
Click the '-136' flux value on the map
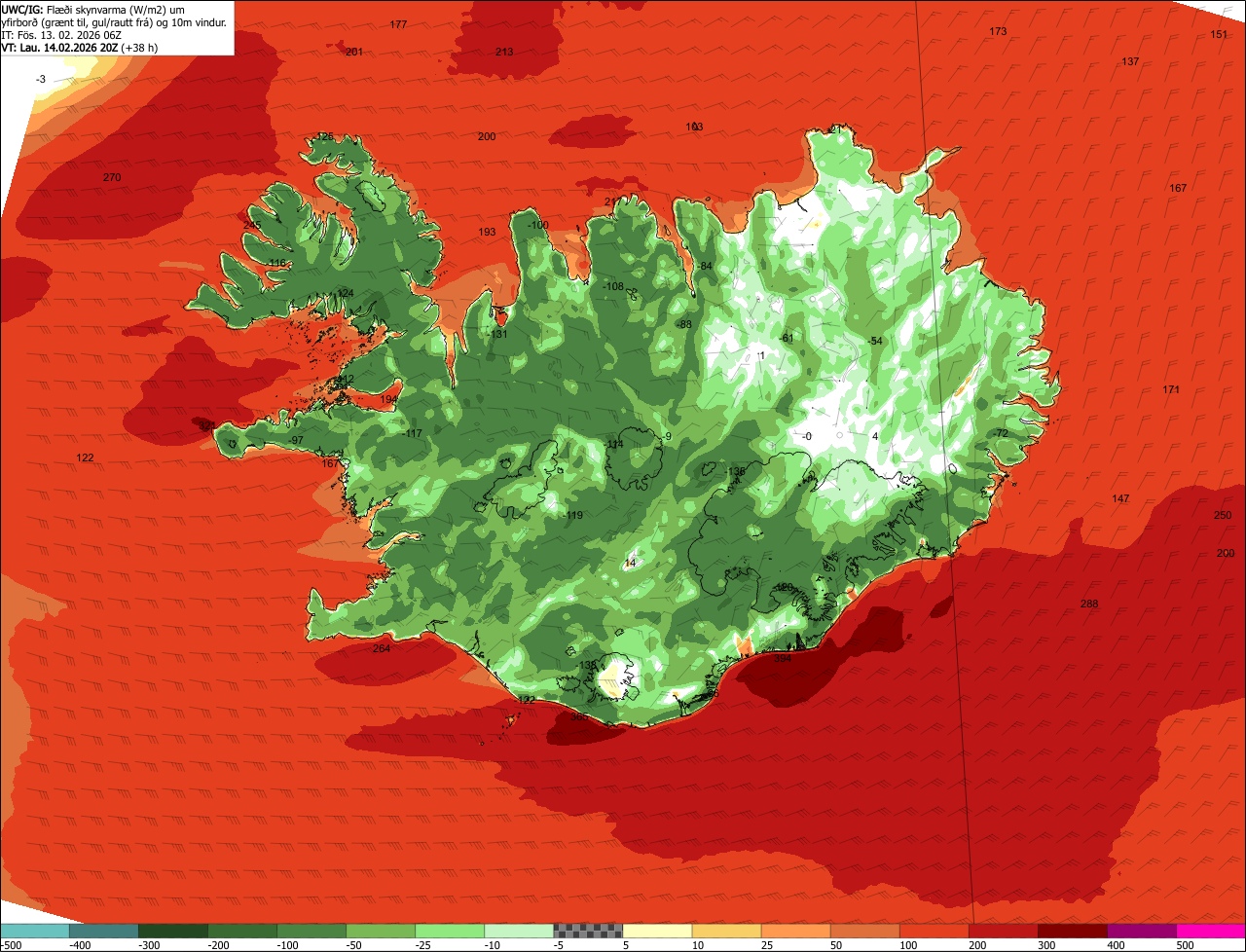pyautogui.click(x=735, y=471)
